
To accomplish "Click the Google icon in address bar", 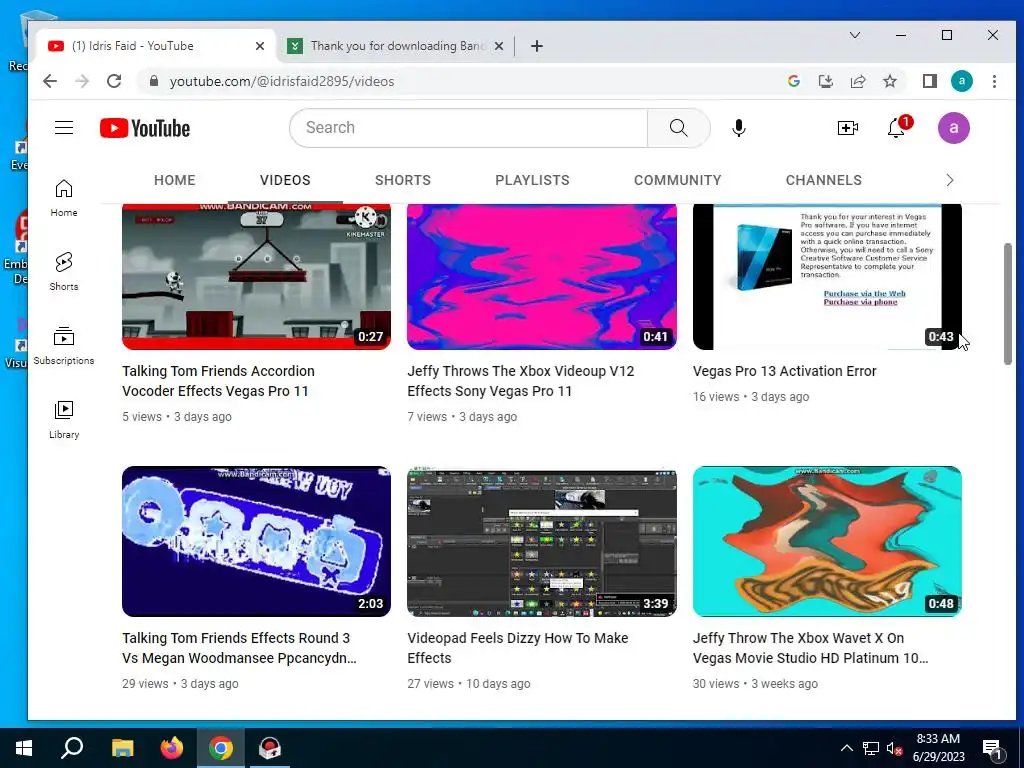I will (x=794, y=81).
